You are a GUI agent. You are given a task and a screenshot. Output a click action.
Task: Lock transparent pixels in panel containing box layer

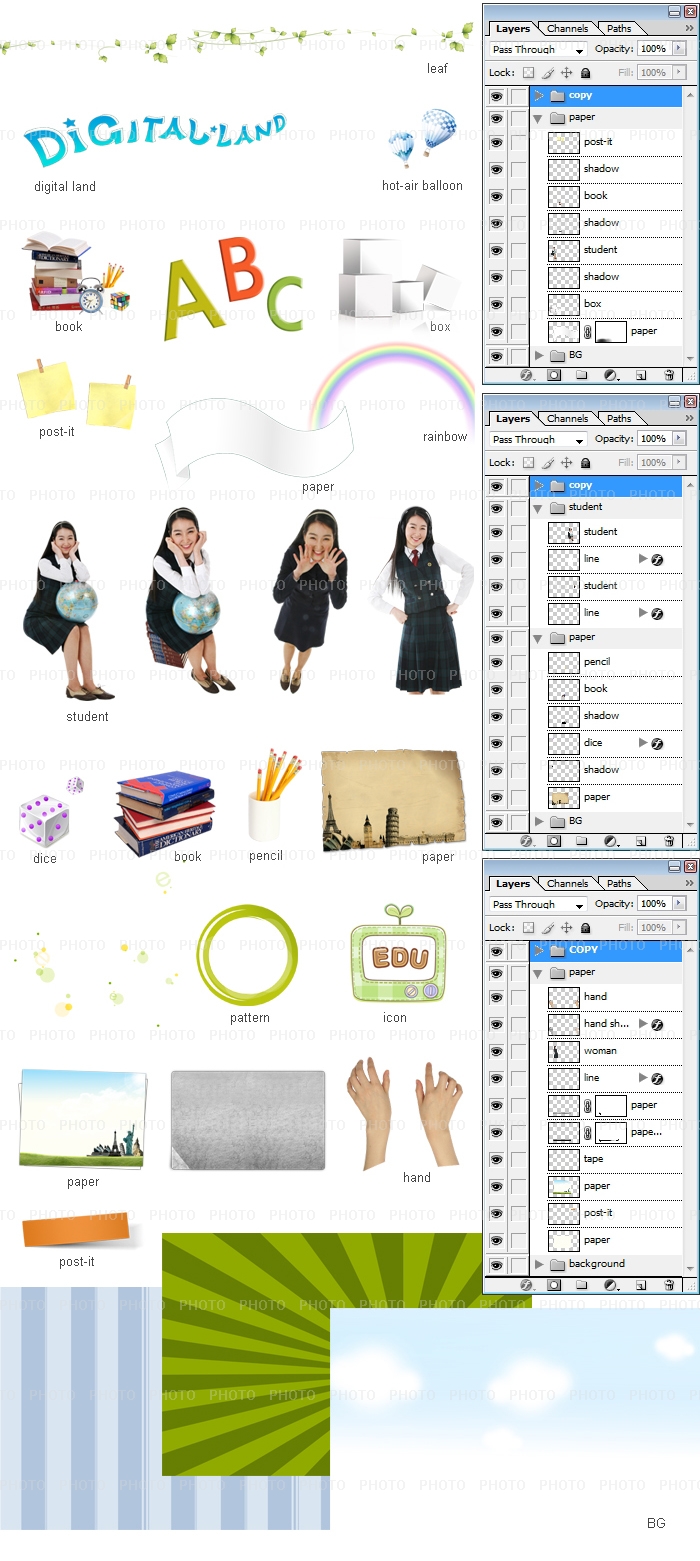528,73
